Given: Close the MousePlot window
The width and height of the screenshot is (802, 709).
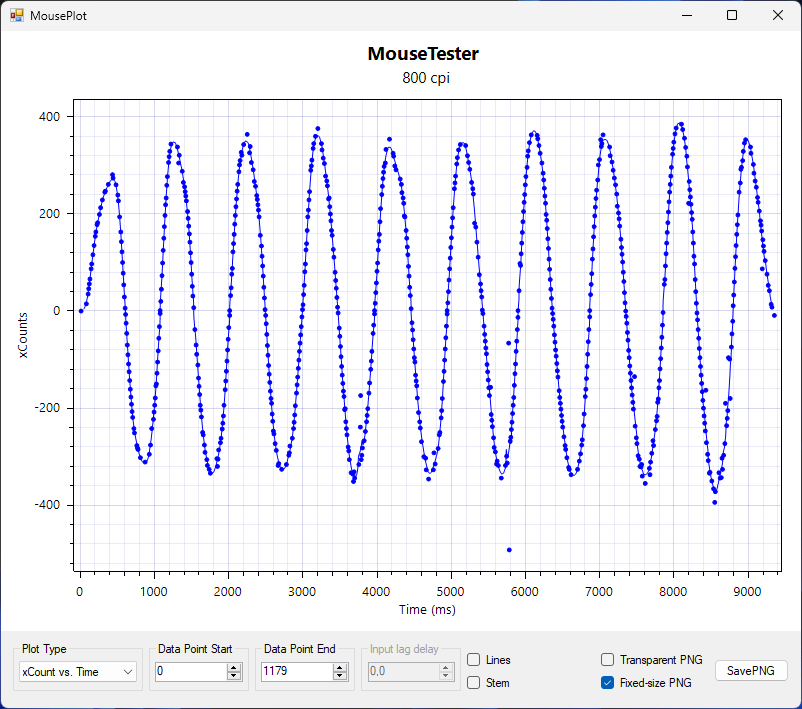Looking at the screenshot, I should tap(777, 15).
